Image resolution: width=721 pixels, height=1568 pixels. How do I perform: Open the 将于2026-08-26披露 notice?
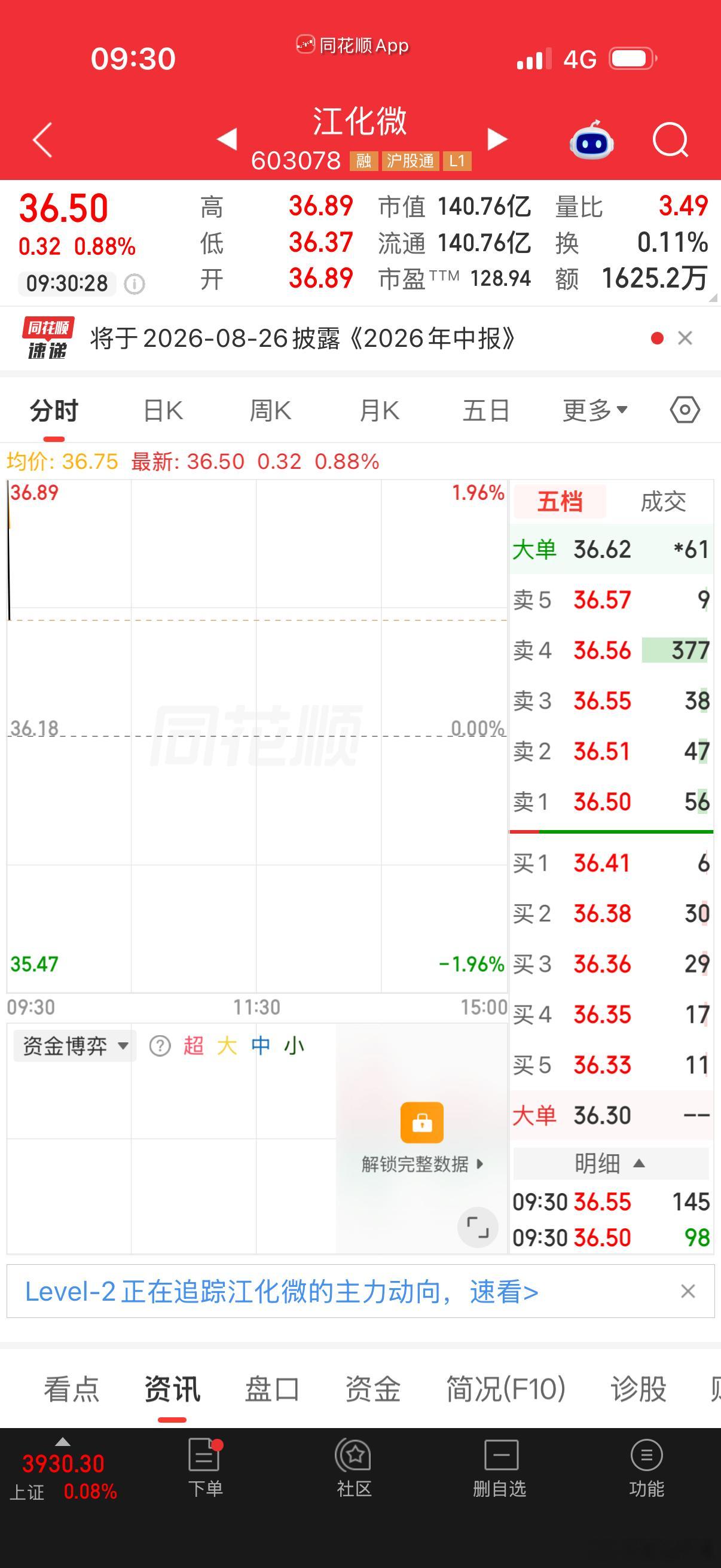[x=303, y=338]
